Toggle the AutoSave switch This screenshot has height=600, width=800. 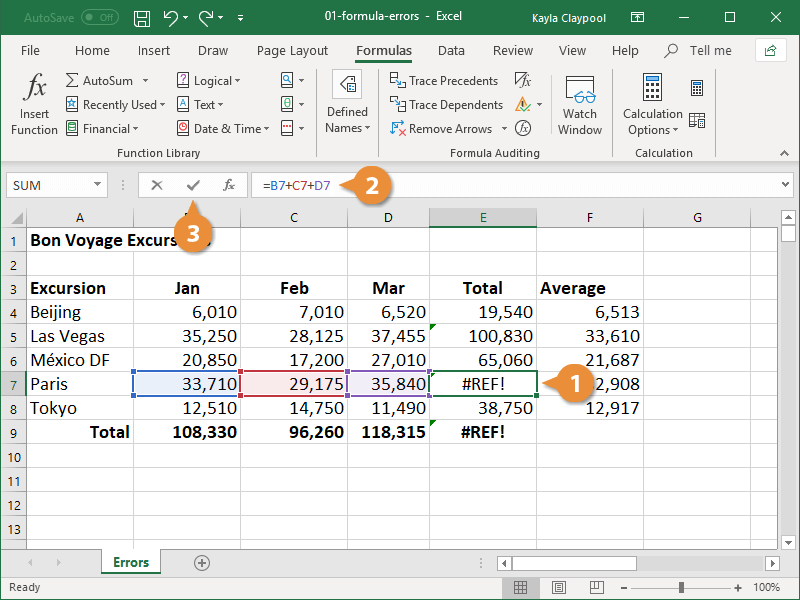click(x=100, y=18)
